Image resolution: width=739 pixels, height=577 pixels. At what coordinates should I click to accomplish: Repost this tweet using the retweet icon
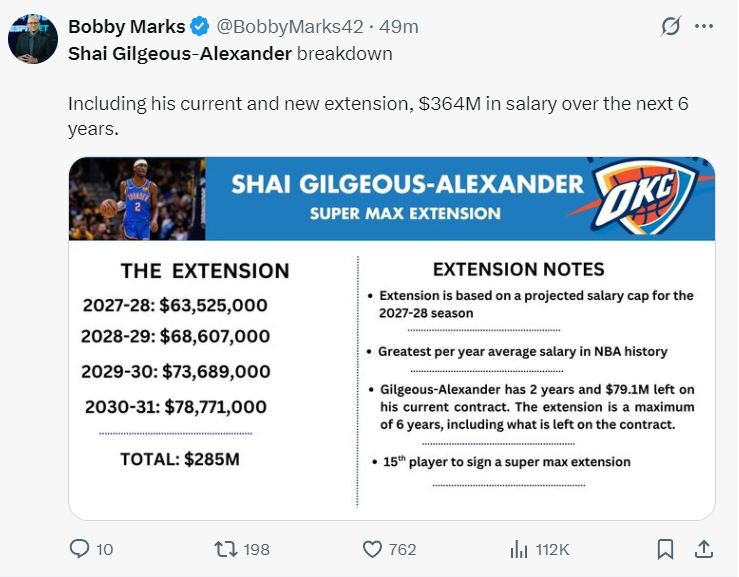click(227, 549)
